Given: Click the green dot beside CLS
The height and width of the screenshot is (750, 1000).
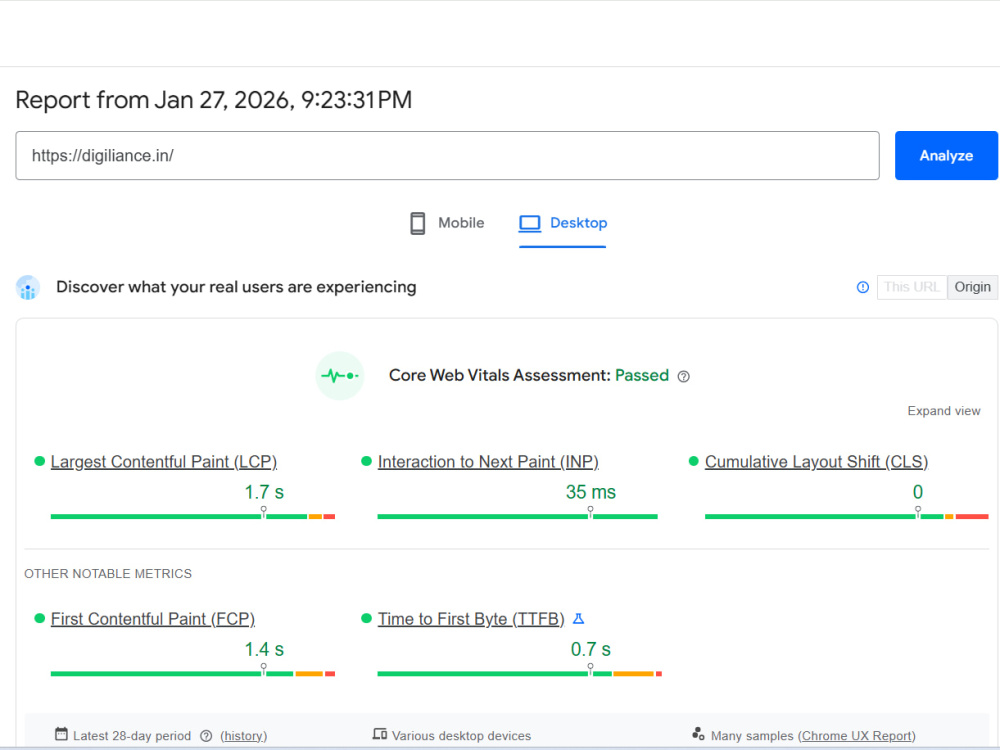Looking at the screenshot, I should pyautogui.click(x=694, y=461).
